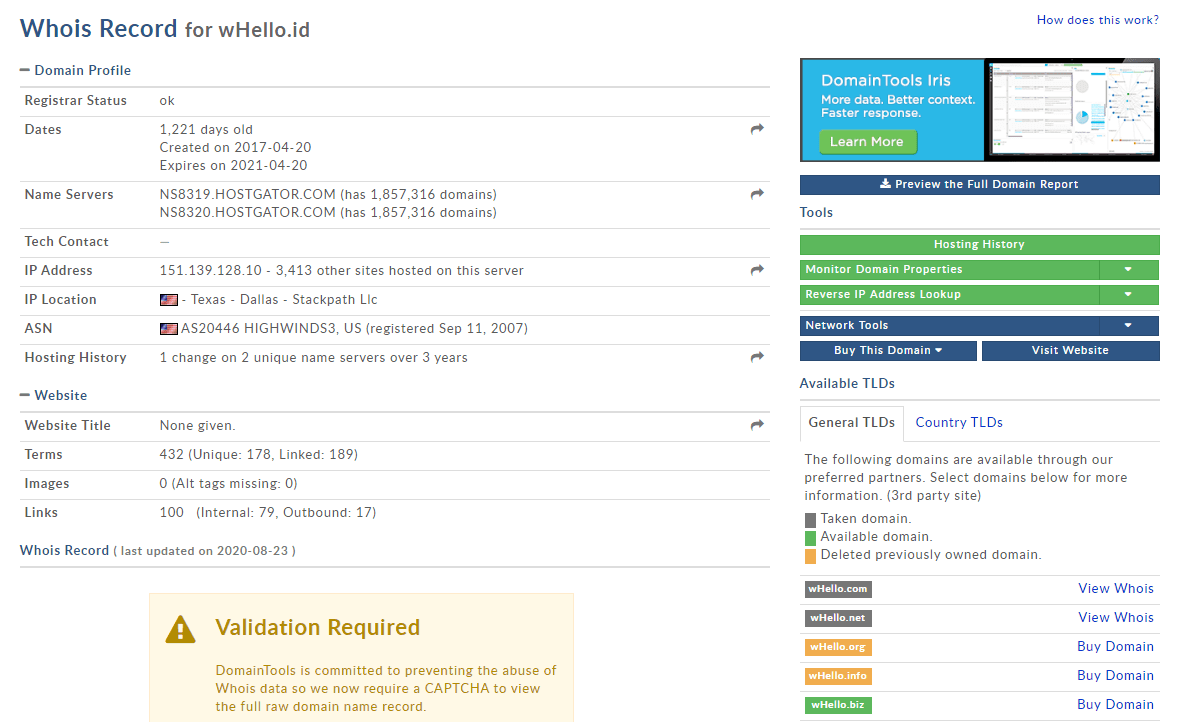Click the warning triangle in Validation Required box
The image size is (1191, 722).
click(x=180, y=628)
